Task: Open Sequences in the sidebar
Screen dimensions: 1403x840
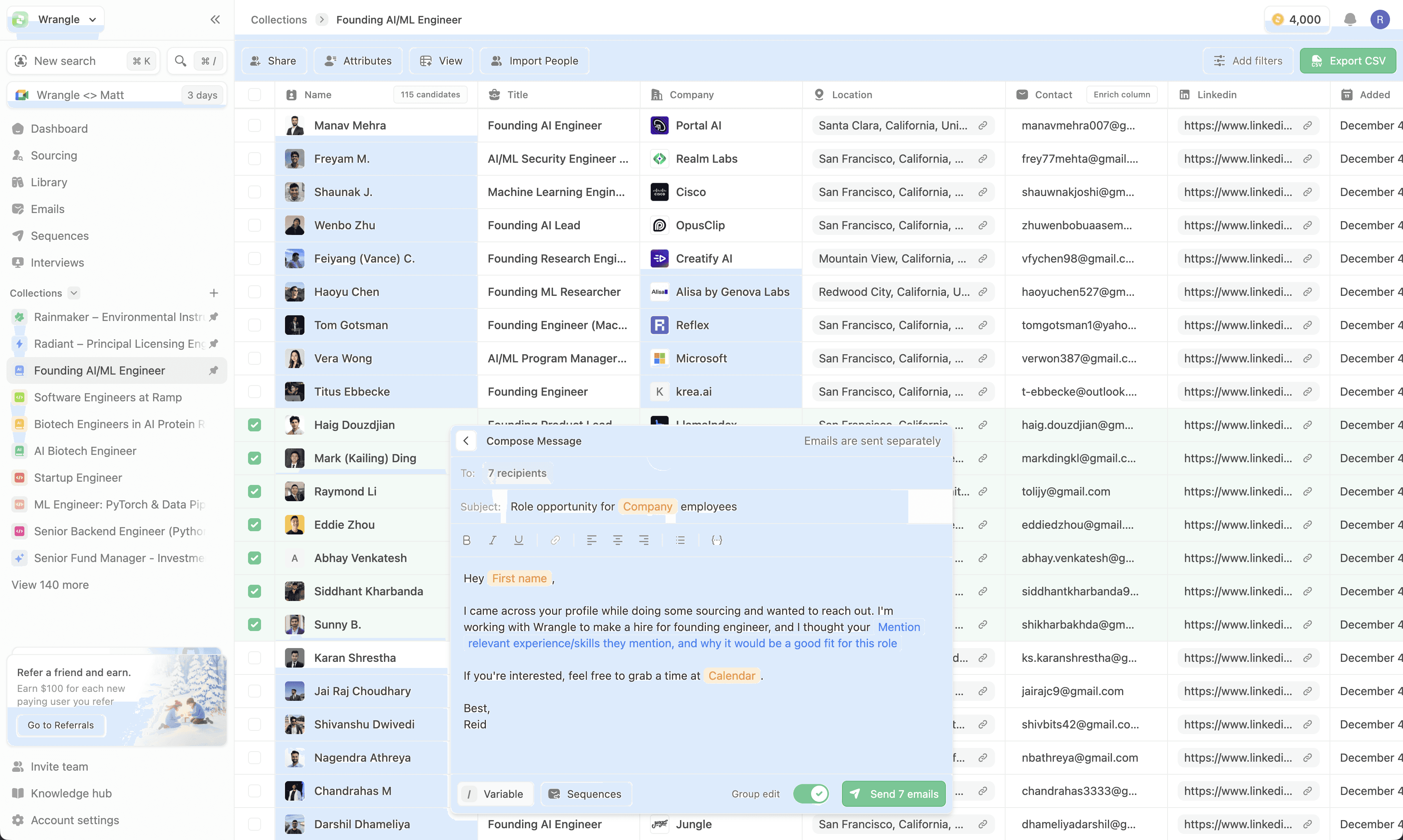Action: pos(59,235)
